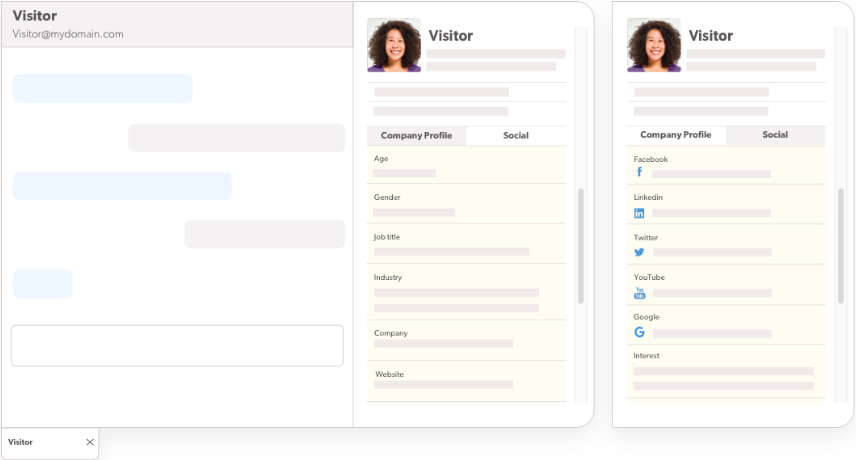
Task: Click the Industry field label
Action: click(x=388, y=277)
